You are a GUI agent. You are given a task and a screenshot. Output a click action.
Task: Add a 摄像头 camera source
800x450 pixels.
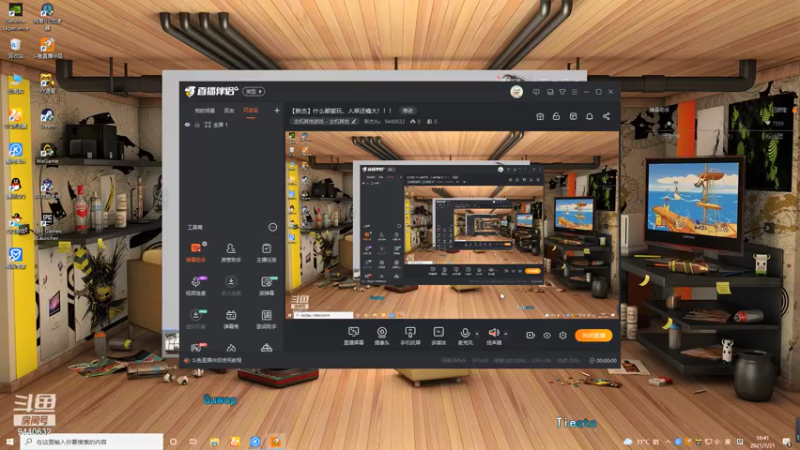(382, 336)
